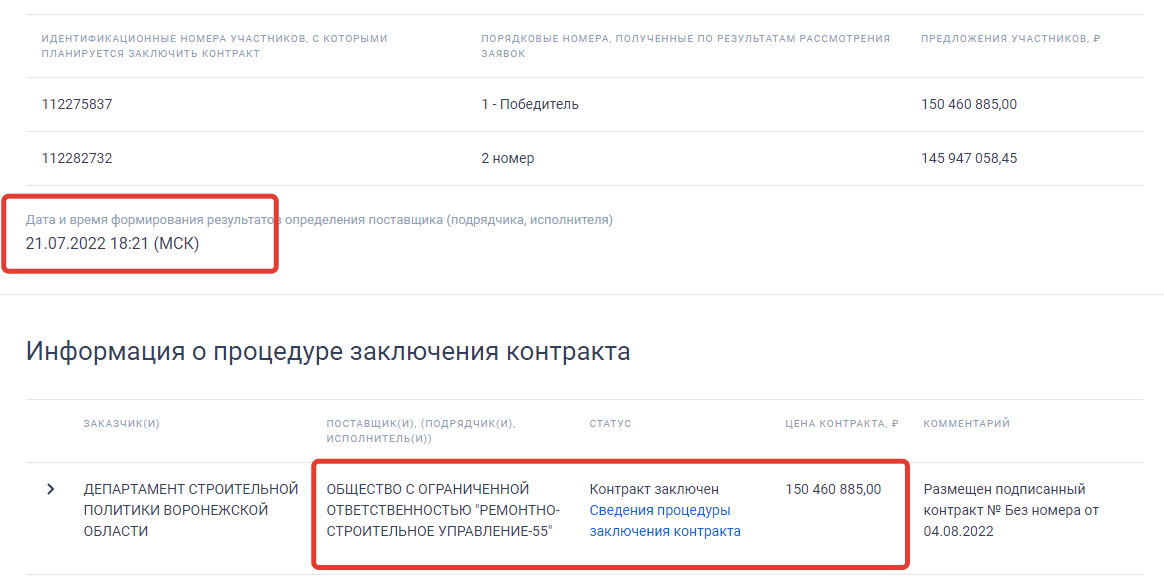Image resolution: width=1164 pixels, height=586 pixels.
Task: Click the ПОСТАВЩИК(И) column header
Action: click(x=420, y=431)
